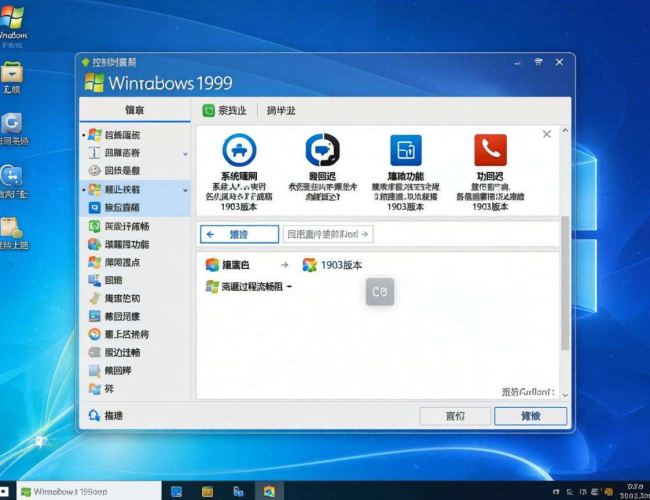The height and width of the screenshot is (500, 650).
Task: Click the green icon in the title bar
Action: coord(86,62)
